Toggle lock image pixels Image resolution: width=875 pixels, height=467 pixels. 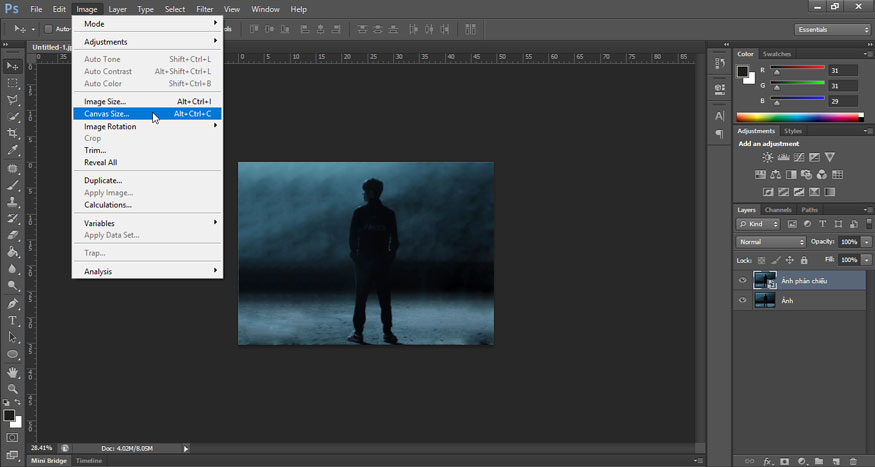click(x=776, y=260)
